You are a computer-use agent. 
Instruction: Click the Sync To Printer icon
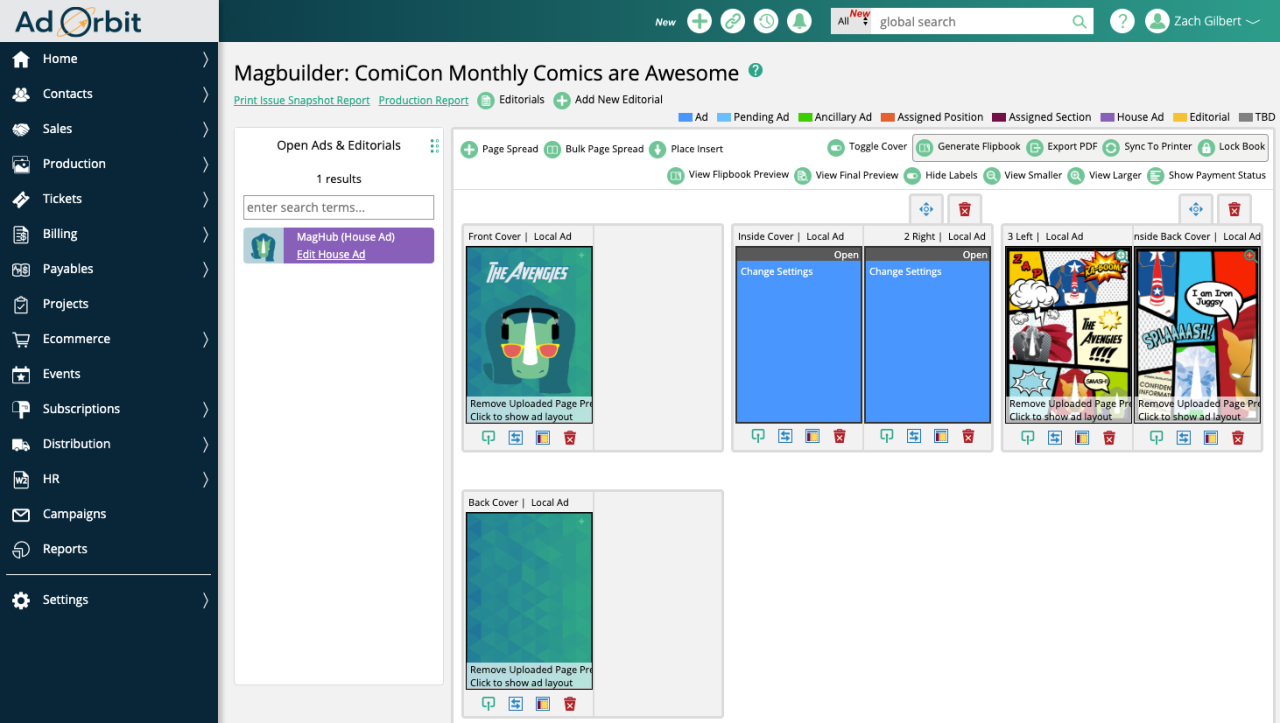pyautogui.click(x=1111, y=147)
